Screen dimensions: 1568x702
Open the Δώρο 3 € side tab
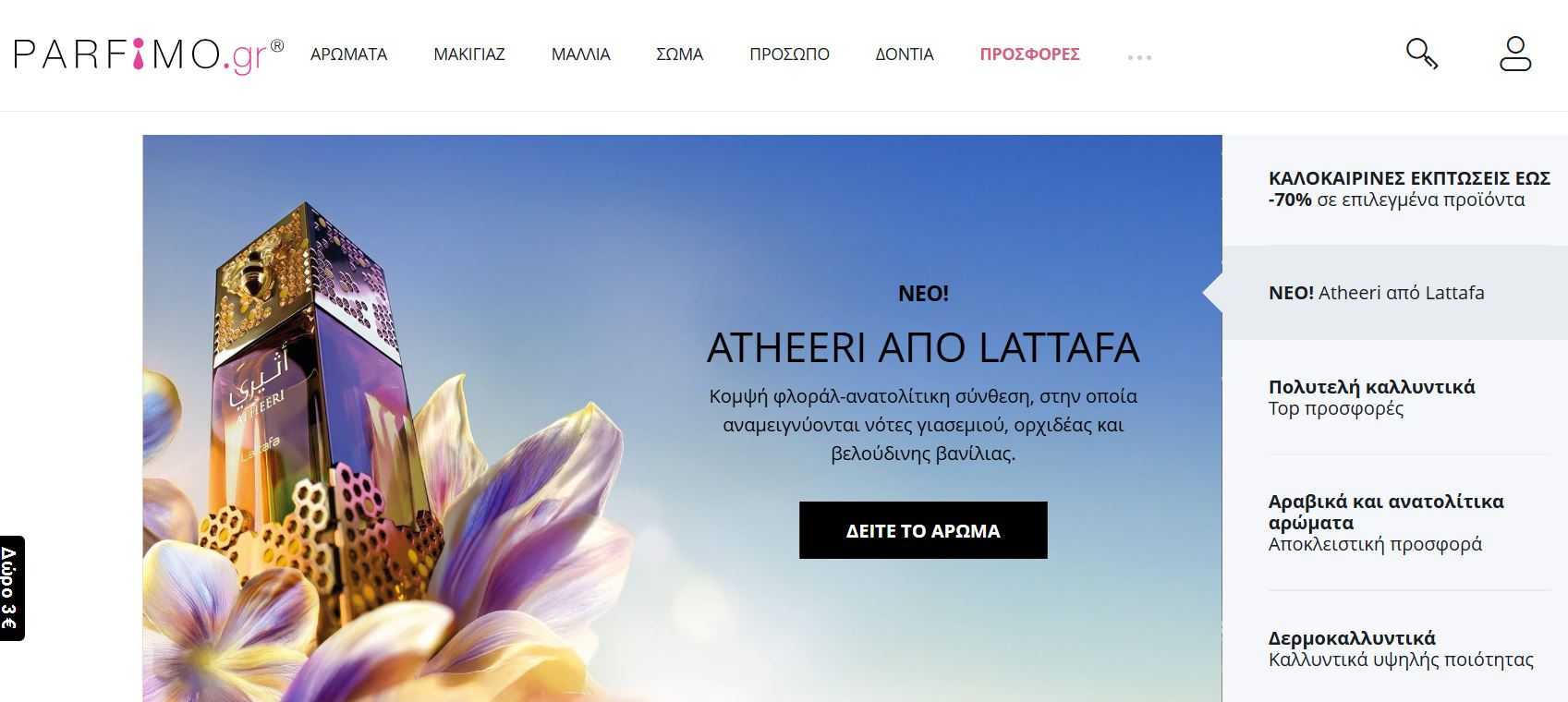11,588
